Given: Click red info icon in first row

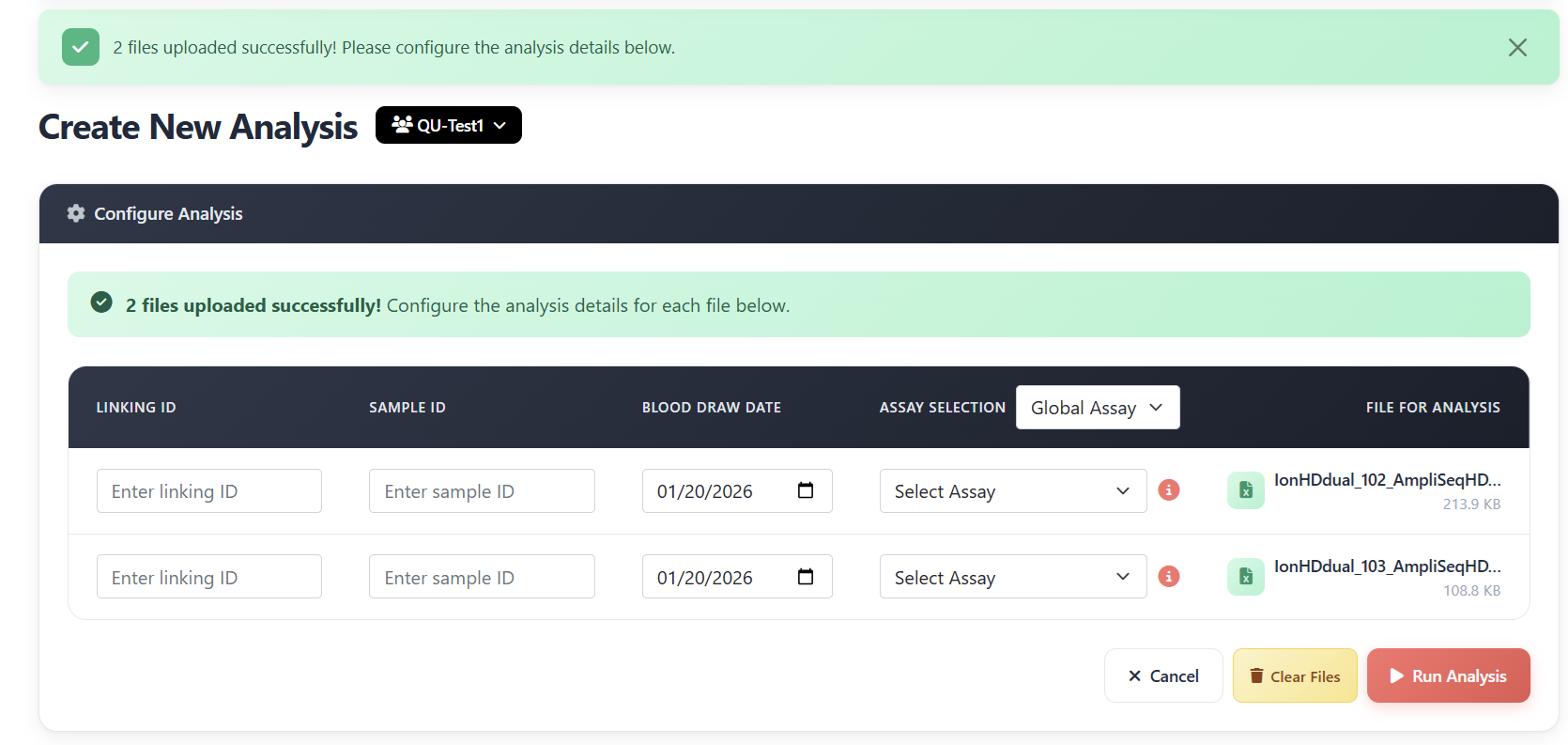Looking at the screenshot, I should [1168, 490].
